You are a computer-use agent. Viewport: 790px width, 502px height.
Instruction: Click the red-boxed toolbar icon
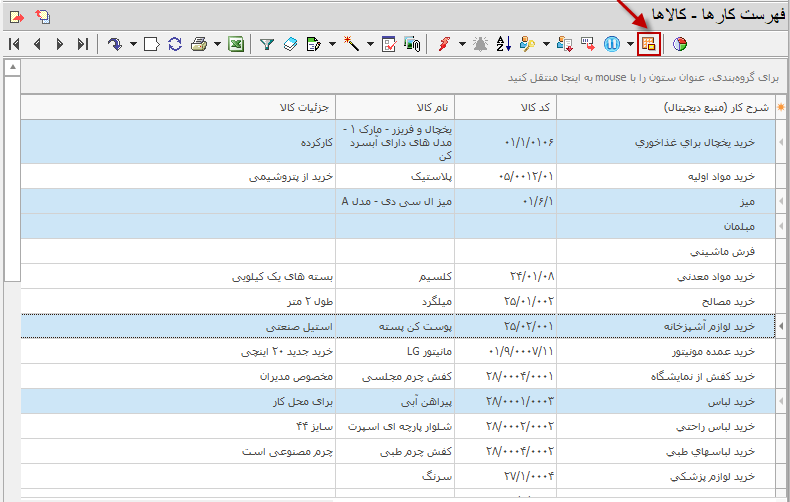coord(649,44)
